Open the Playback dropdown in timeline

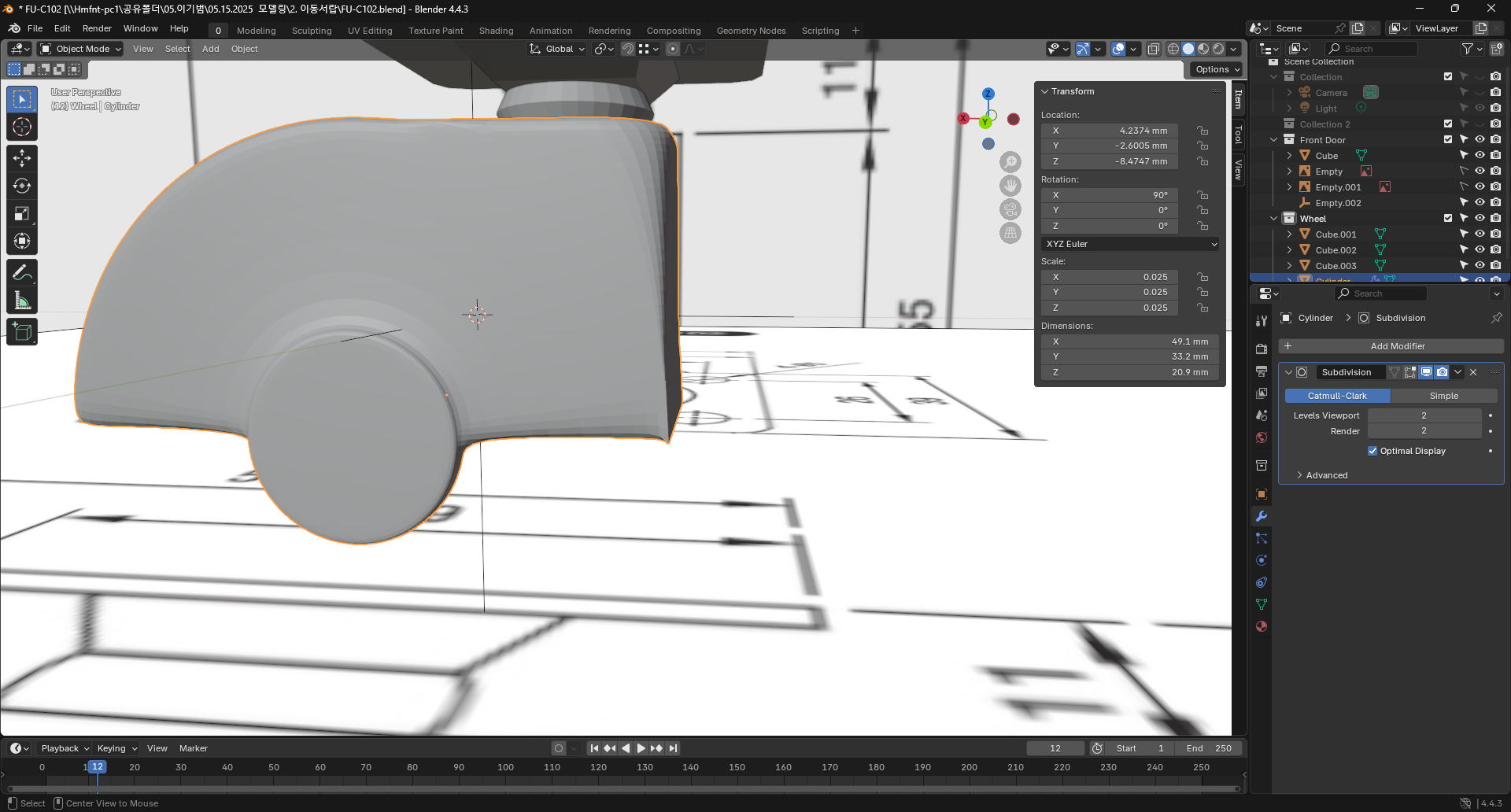point(65,748)
